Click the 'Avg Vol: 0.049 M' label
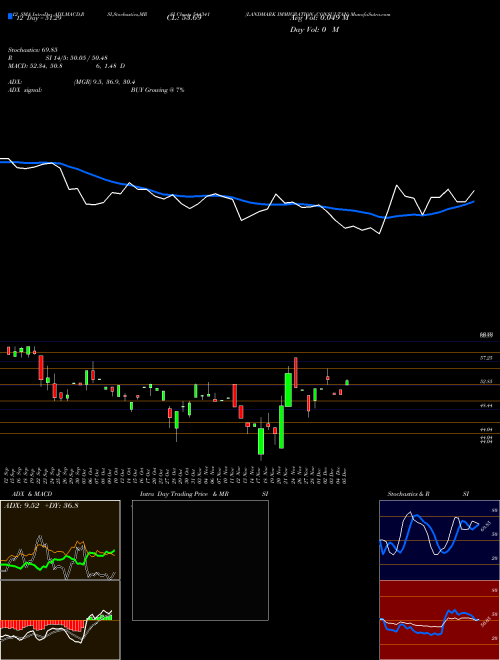Image resolution: width=500 pixels, height=660 pixels. 319,18
